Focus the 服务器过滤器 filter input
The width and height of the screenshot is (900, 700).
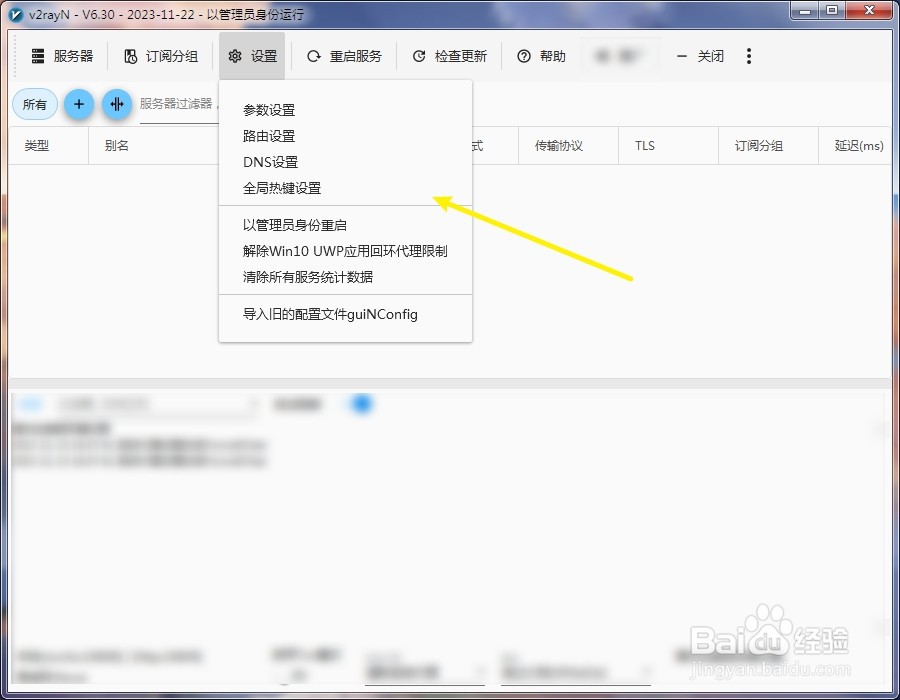179,106
